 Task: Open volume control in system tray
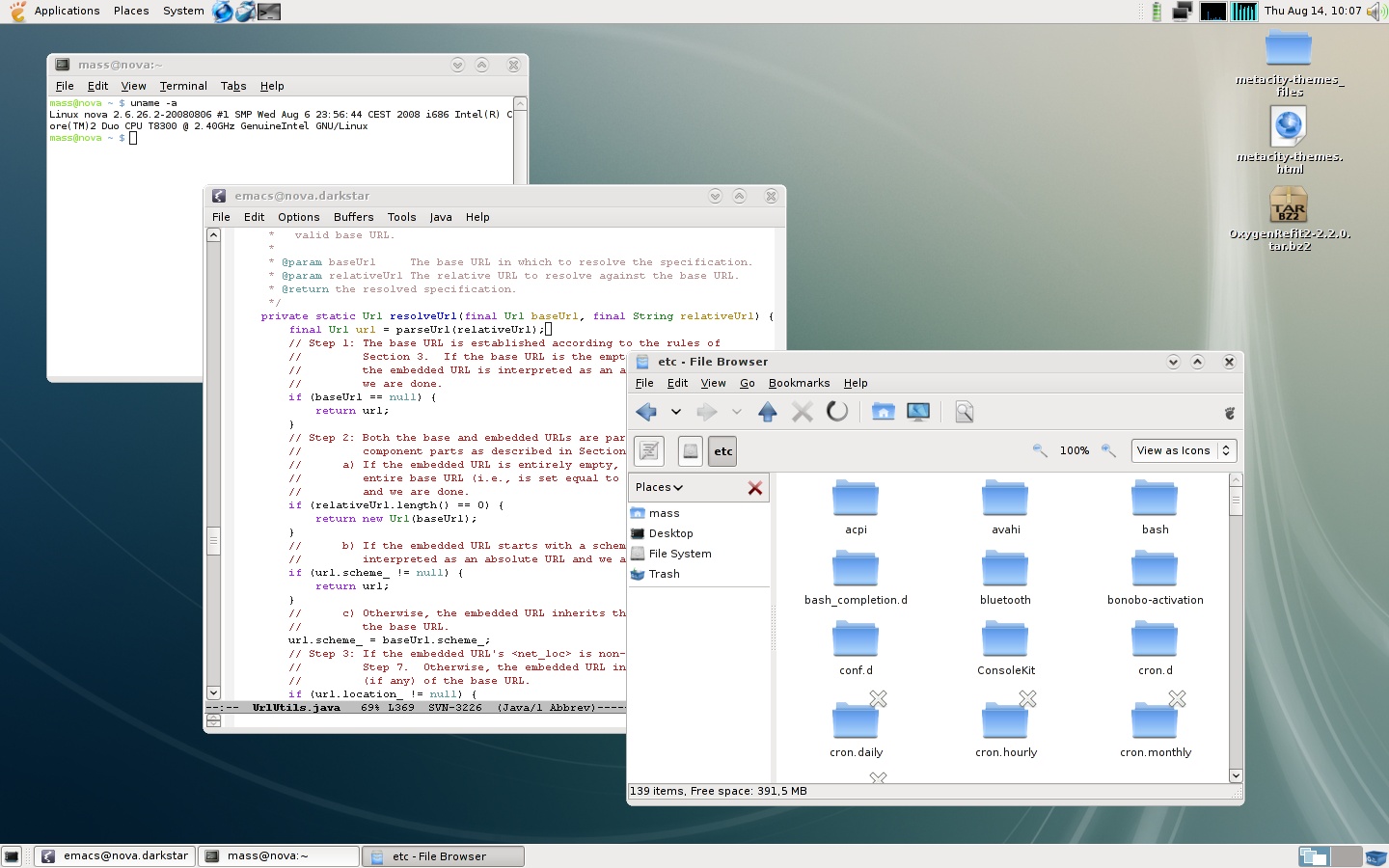(x=1376, y=12)
